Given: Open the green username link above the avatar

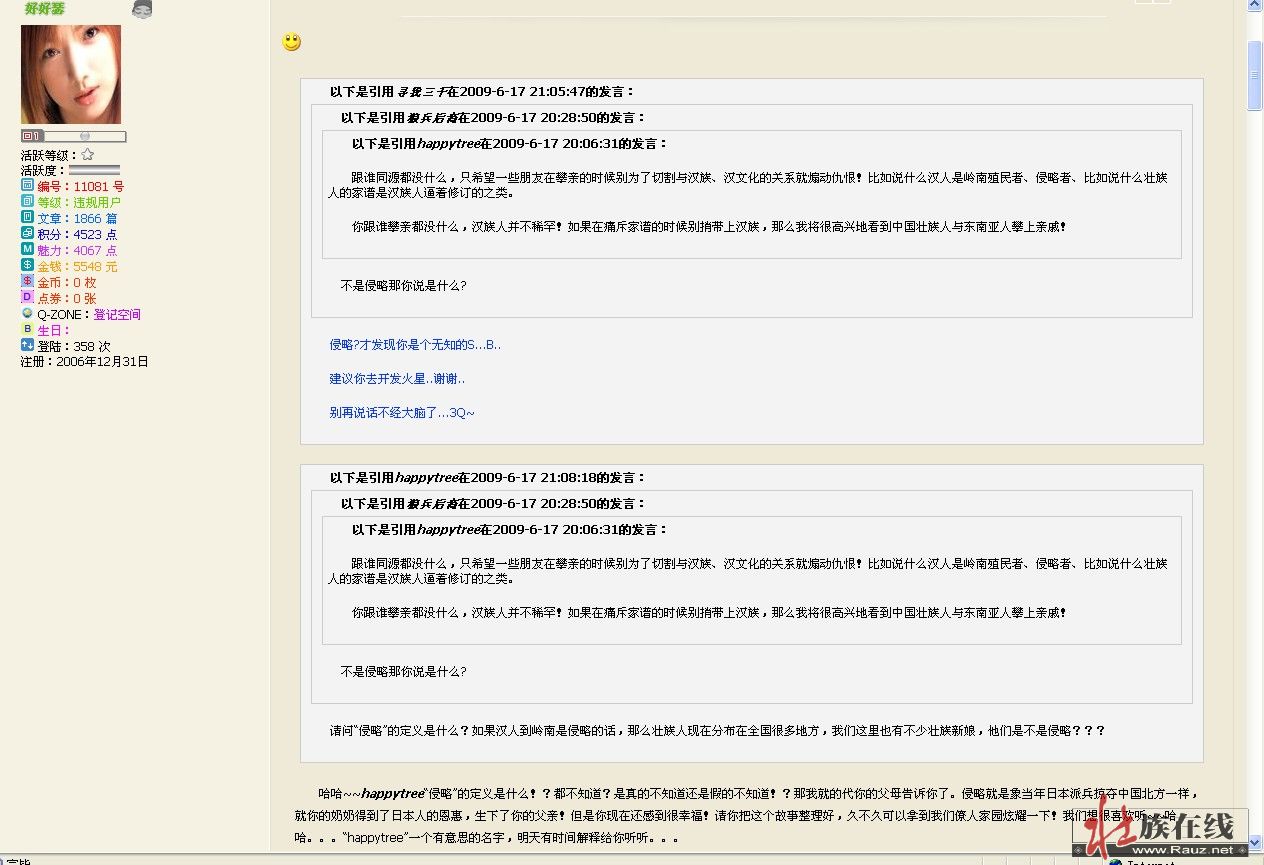Looking at the screenshot, I should [x=45, y=9].
